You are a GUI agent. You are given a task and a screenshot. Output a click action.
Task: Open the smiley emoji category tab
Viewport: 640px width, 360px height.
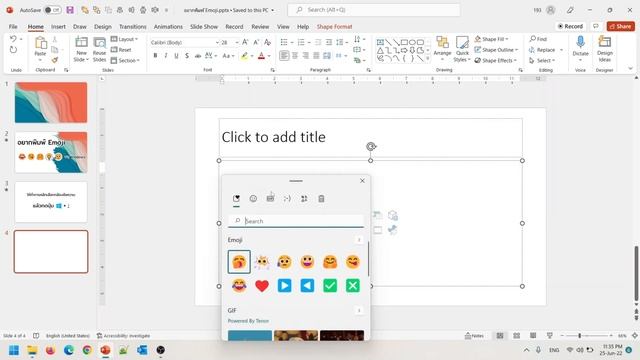tap(253, 198)
